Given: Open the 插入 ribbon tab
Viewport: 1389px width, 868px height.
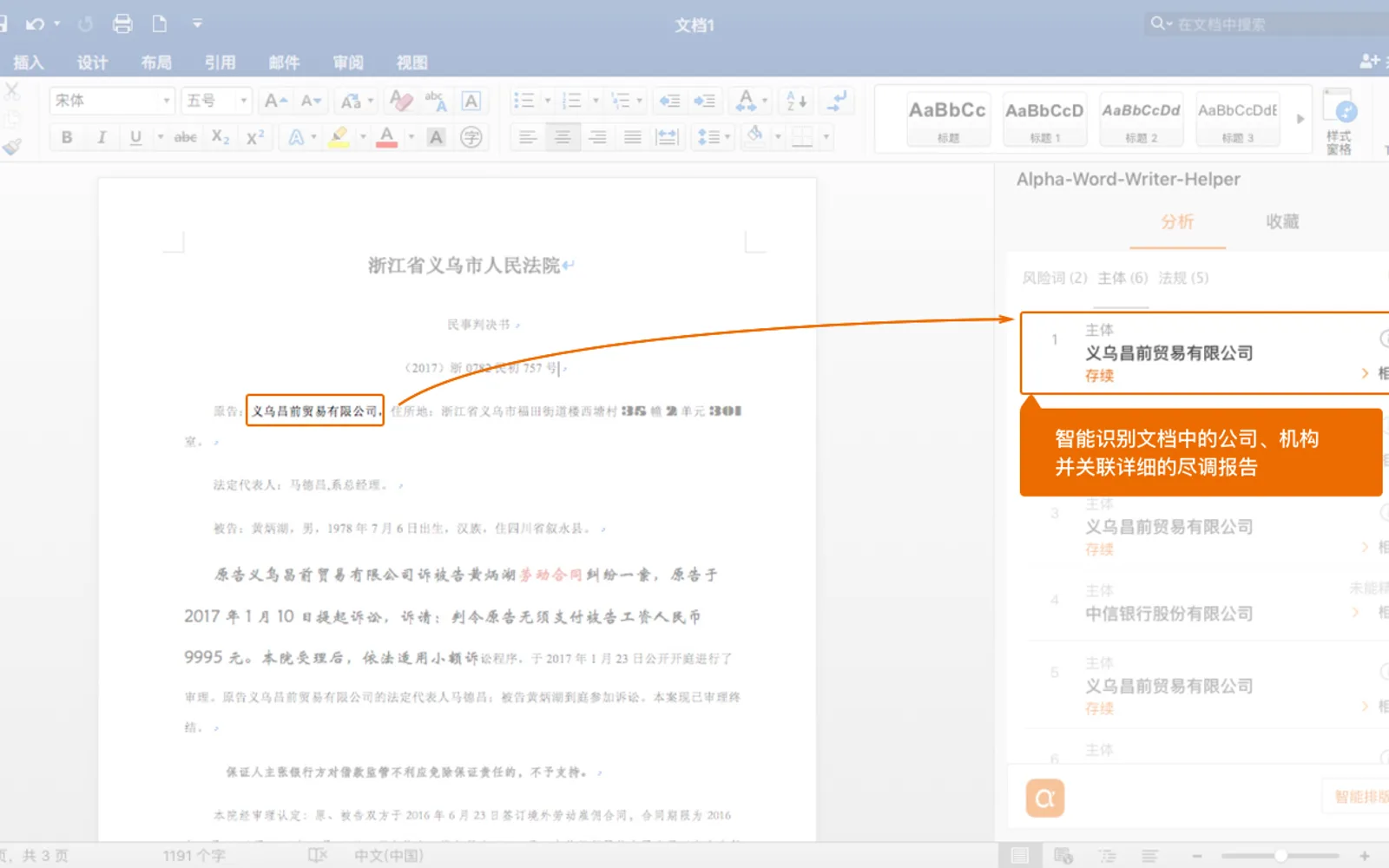Looking at the screenshot, I should (x=29, y=62).
